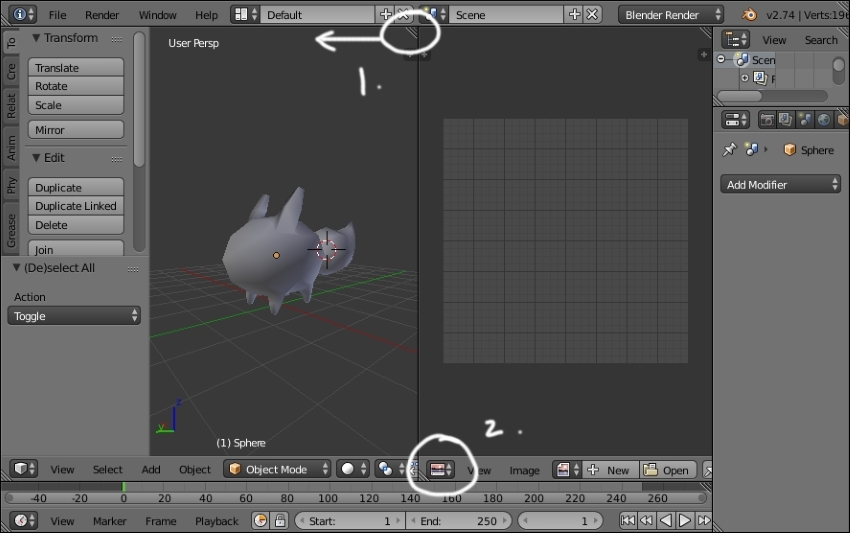This screenshot has height=533, width=850.
Task: Open the File menu
Action: (x=57, y=15)
